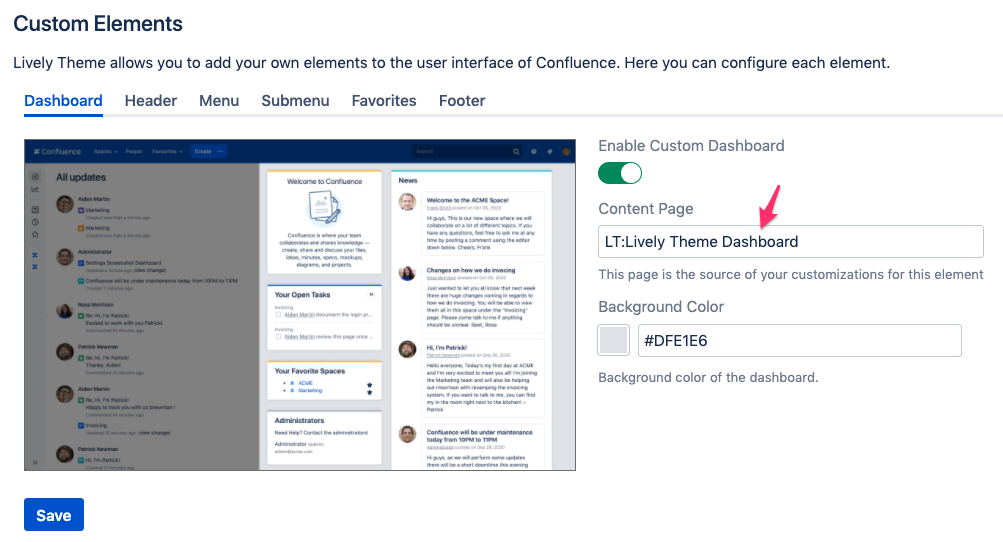This screenshot has width=1003, height=542.
Task: Open the Background Color swatch picker
Action: (x=613, y=340)
